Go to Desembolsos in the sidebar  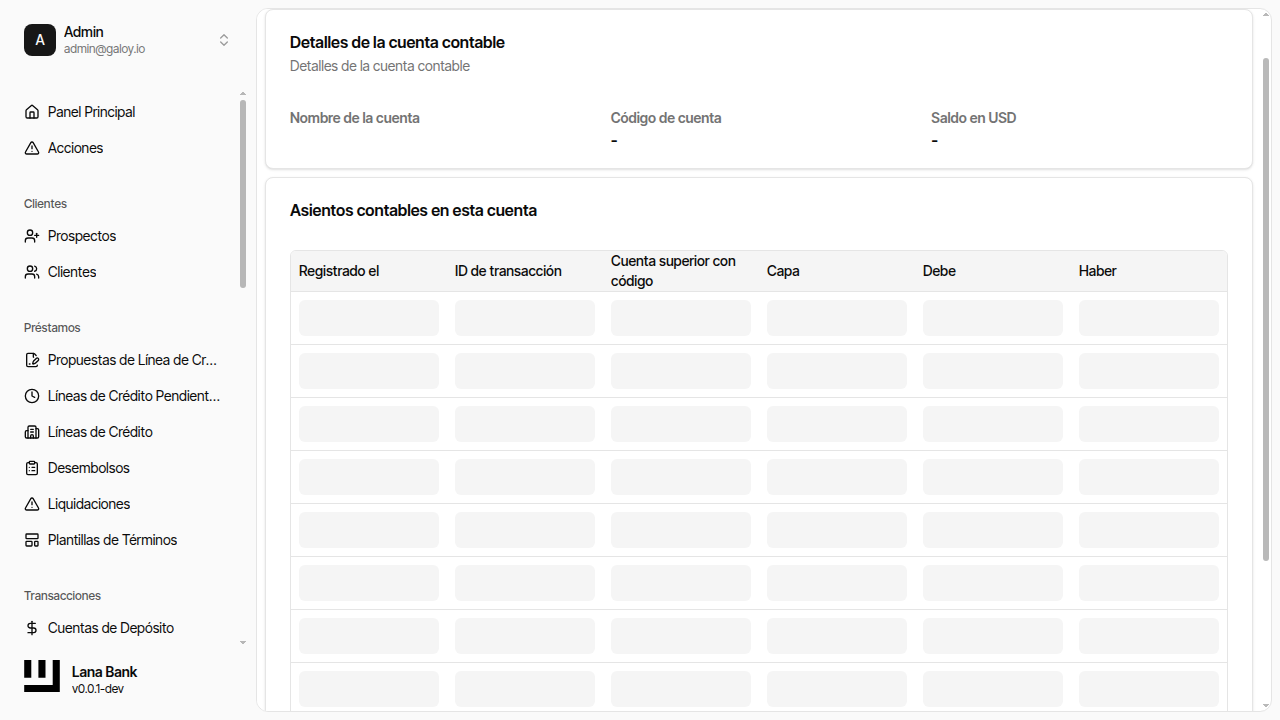[89, 468]
